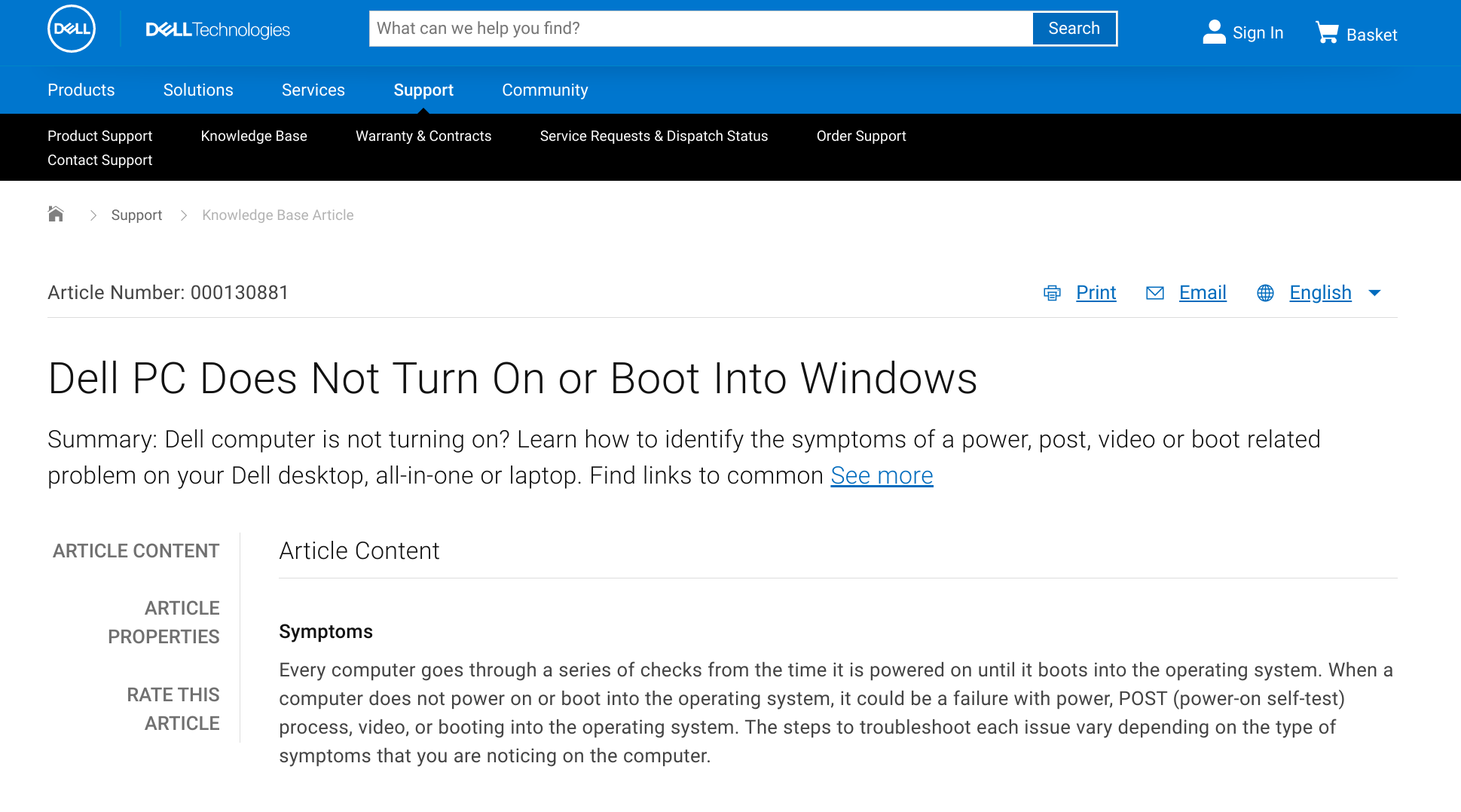
Task: Open Knowledge Base submenu link
Action: click(x=254, y=136)
